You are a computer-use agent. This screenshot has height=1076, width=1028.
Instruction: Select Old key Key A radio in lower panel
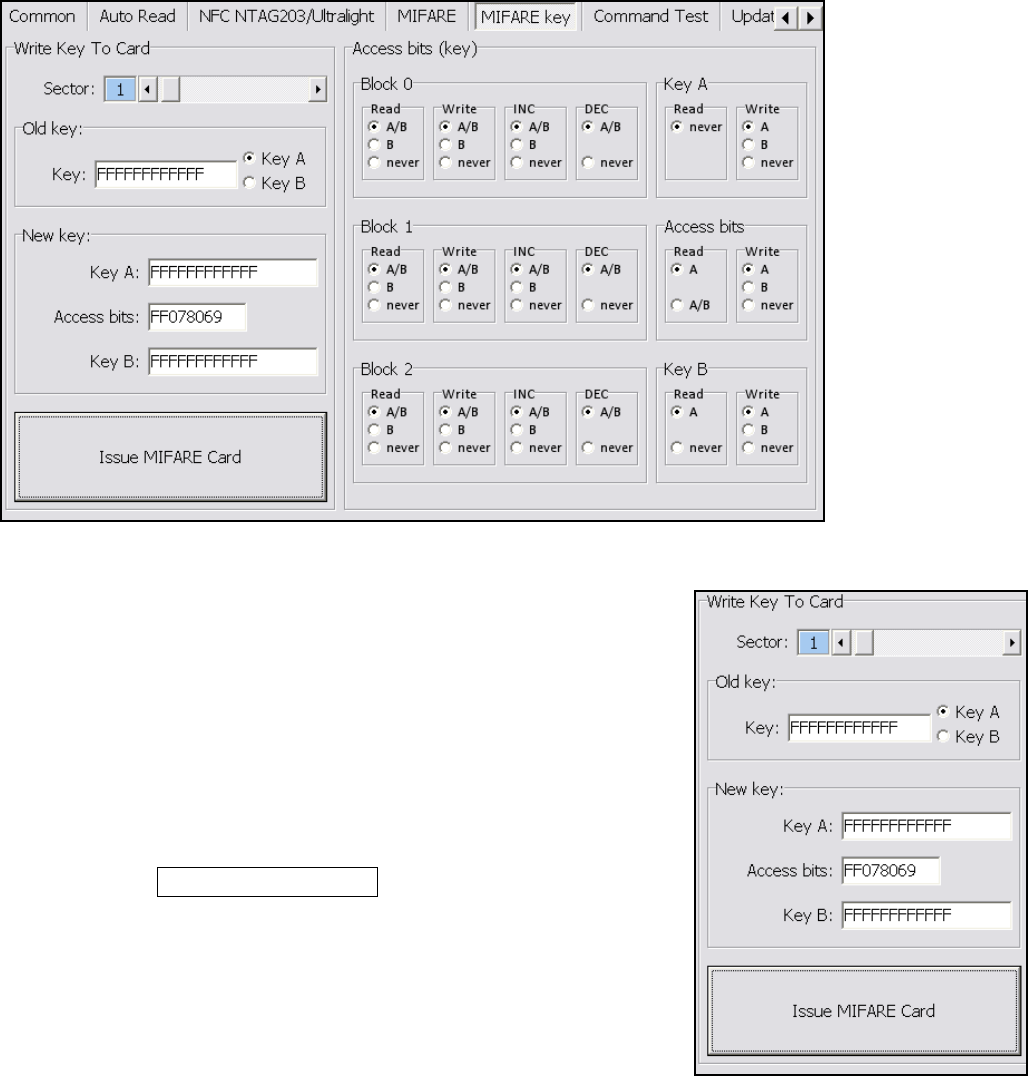968,712
